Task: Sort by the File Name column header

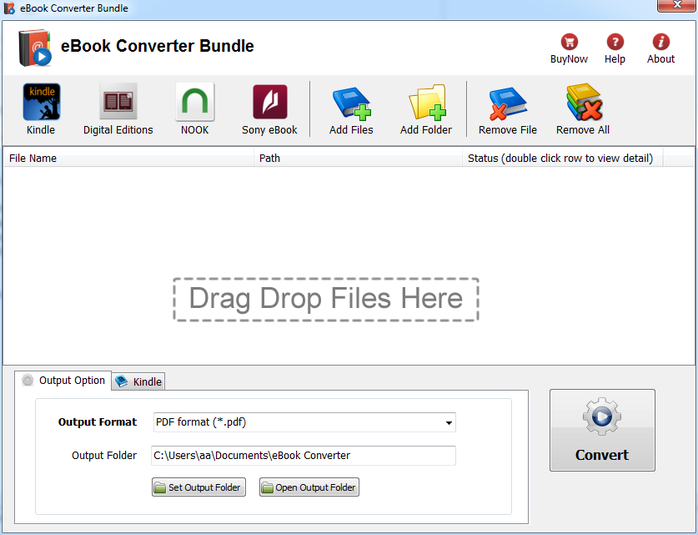Action: (x=129, y=158)
